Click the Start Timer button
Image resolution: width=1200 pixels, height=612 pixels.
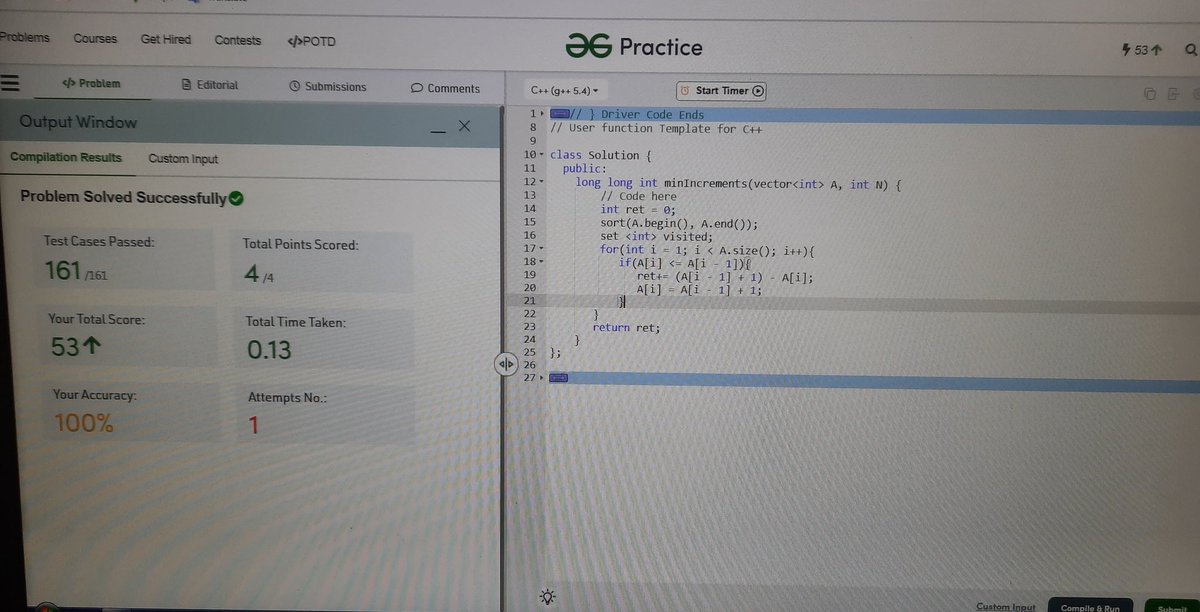pos(721,91)
